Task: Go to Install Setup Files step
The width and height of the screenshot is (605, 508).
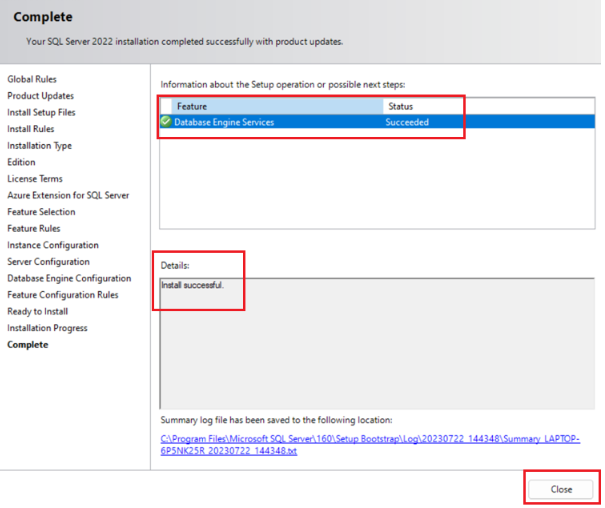Action: (x=41, y=112)
